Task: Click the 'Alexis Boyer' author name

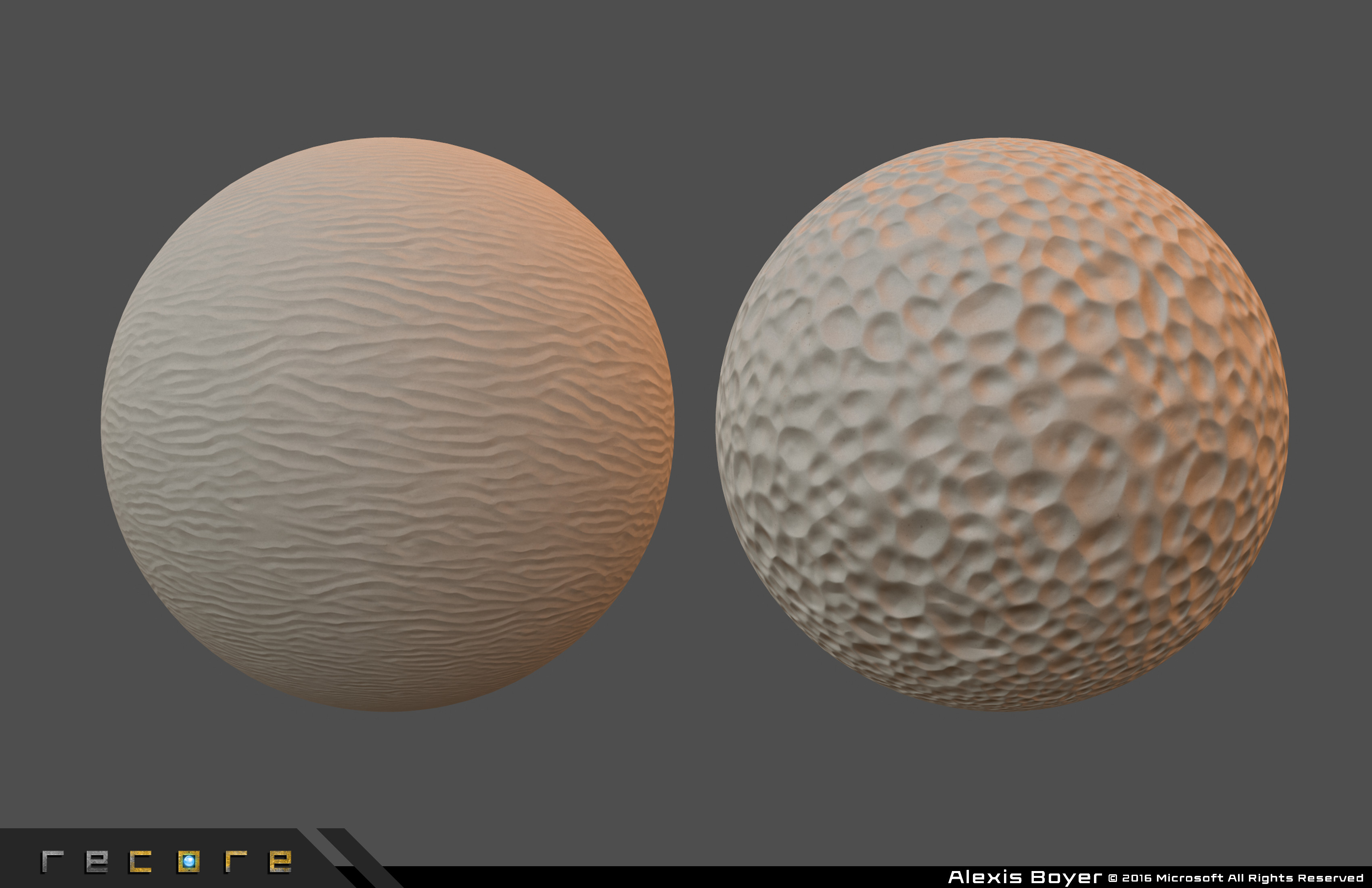Action: click(1025, 878)
